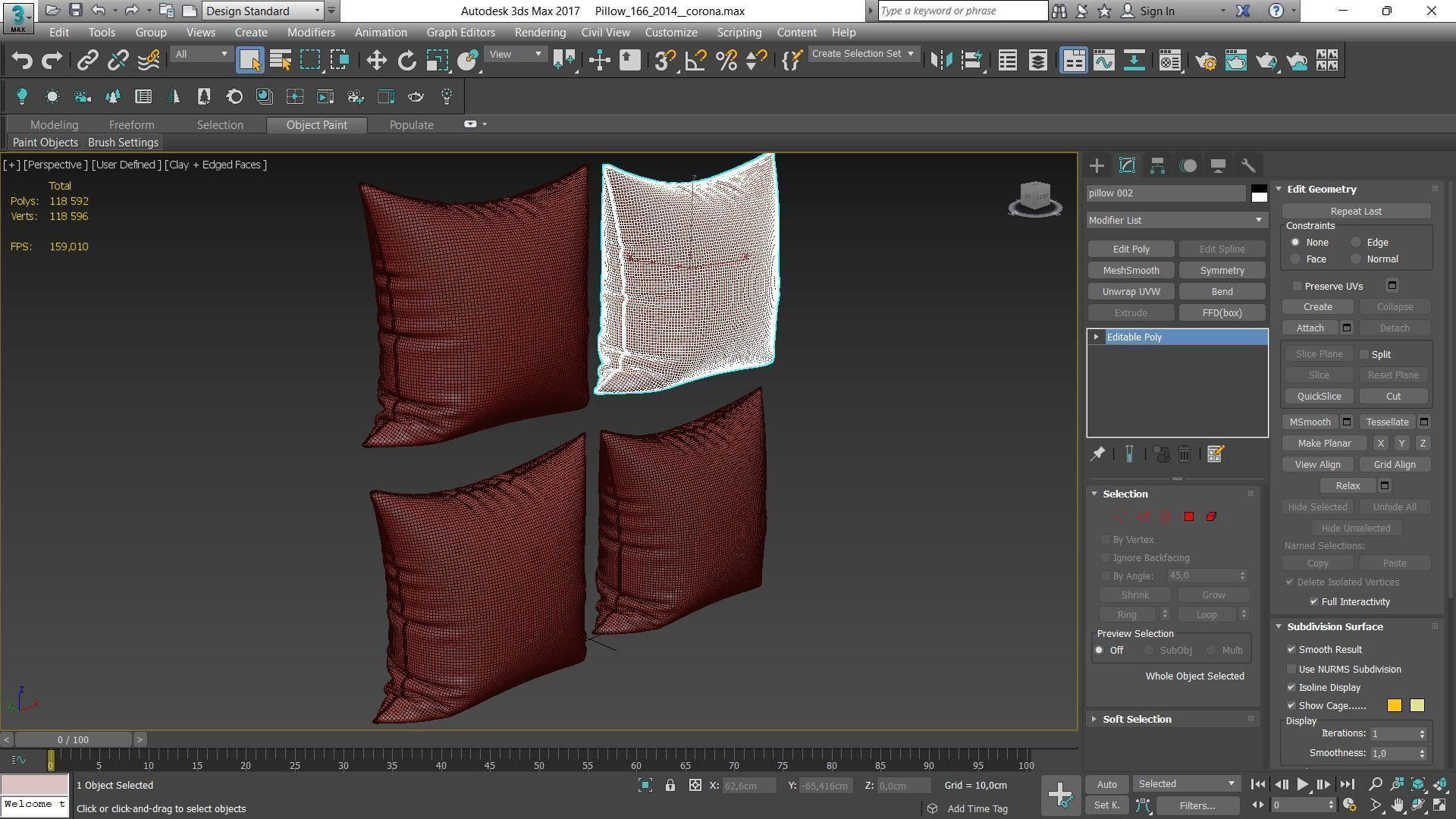Open Select by Name dialog
Image resolution: width=1456 pixels, height=819 pixels.
coord(281,61)
